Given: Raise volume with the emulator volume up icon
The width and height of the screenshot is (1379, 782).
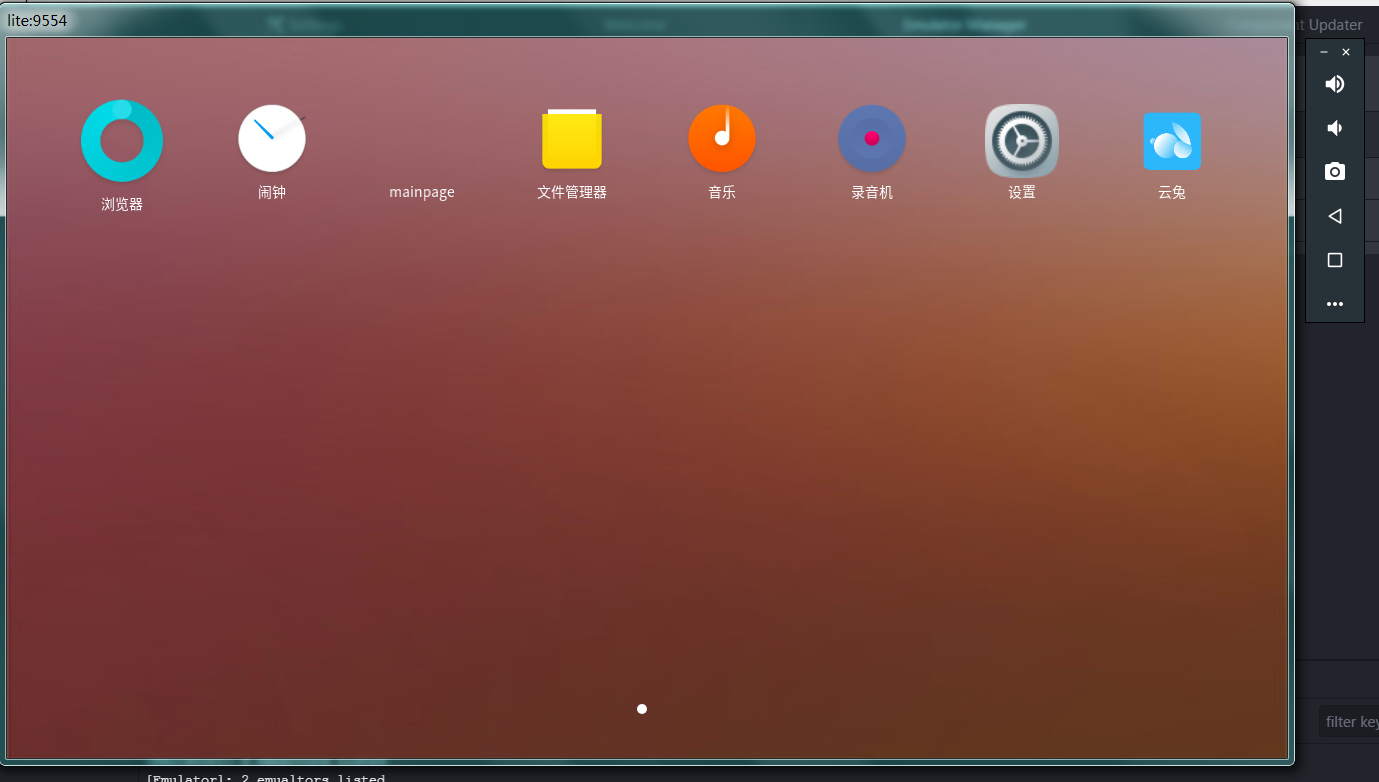Looking at the screenshot, I should (1335, 84).
